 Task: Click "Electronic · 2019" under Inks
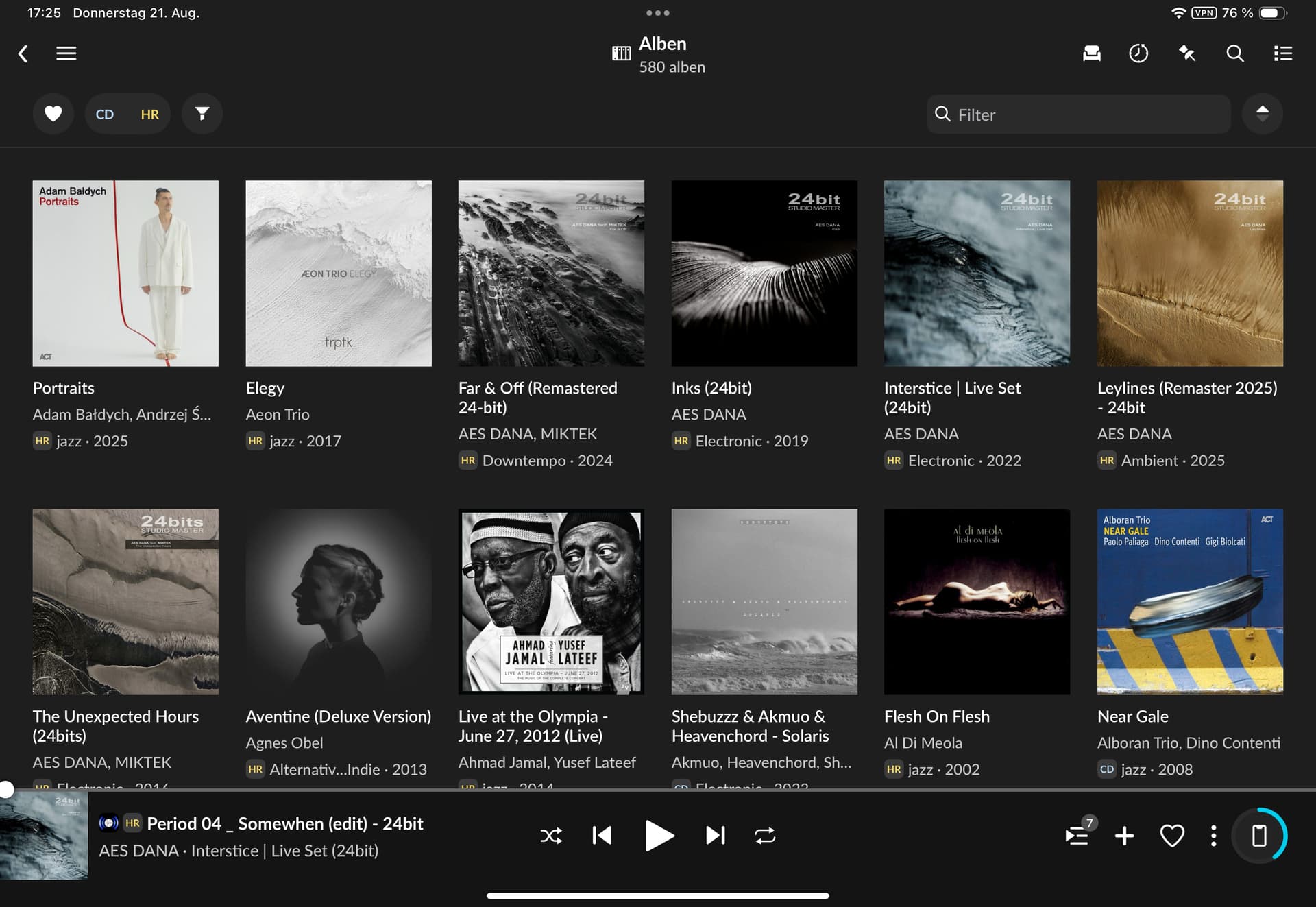point(752,442)
